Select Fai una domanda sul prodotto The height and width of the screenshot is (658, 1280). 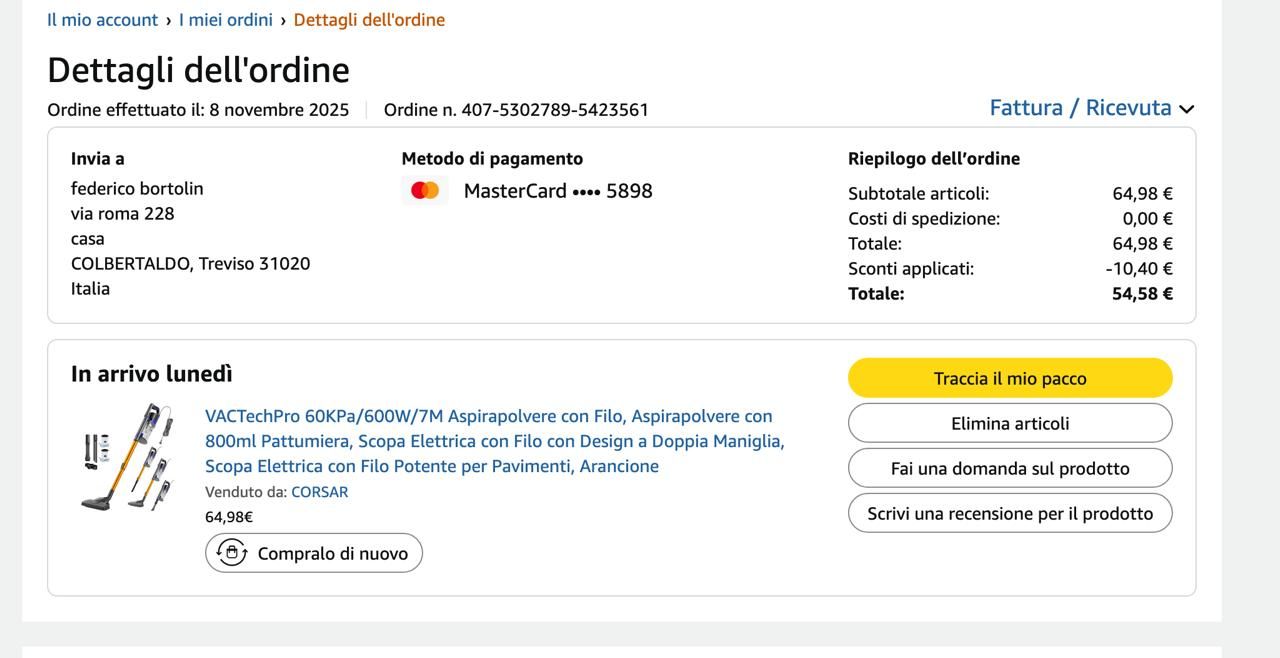click(1010, 468)
